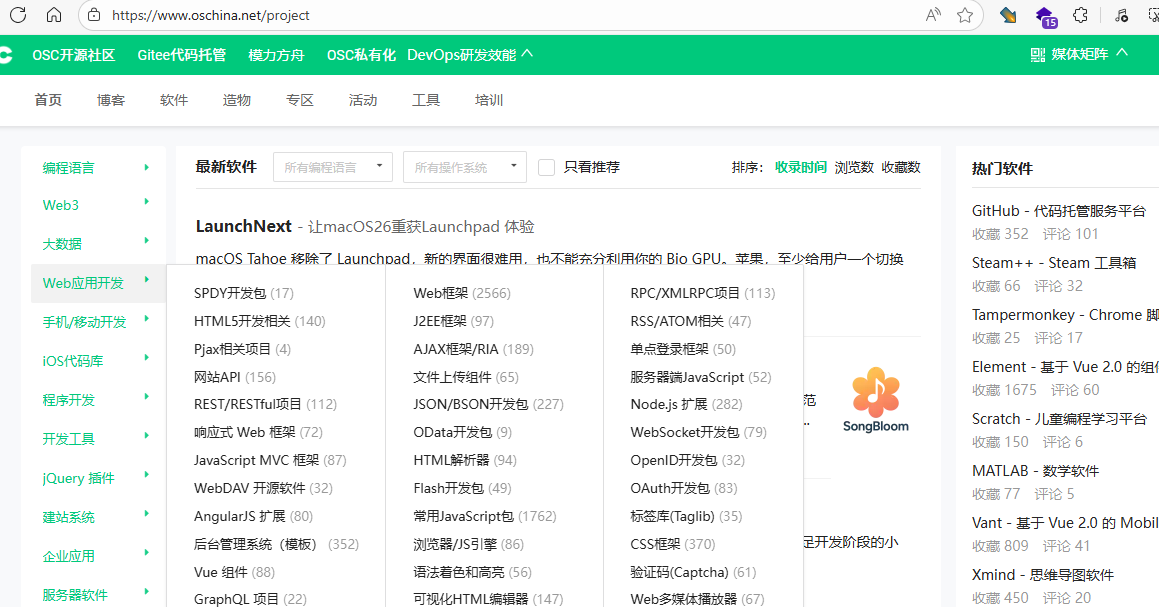This screenshot has width=1159, height=607.
Task: Open the LaunchNext project title
Action: [243, 226]
